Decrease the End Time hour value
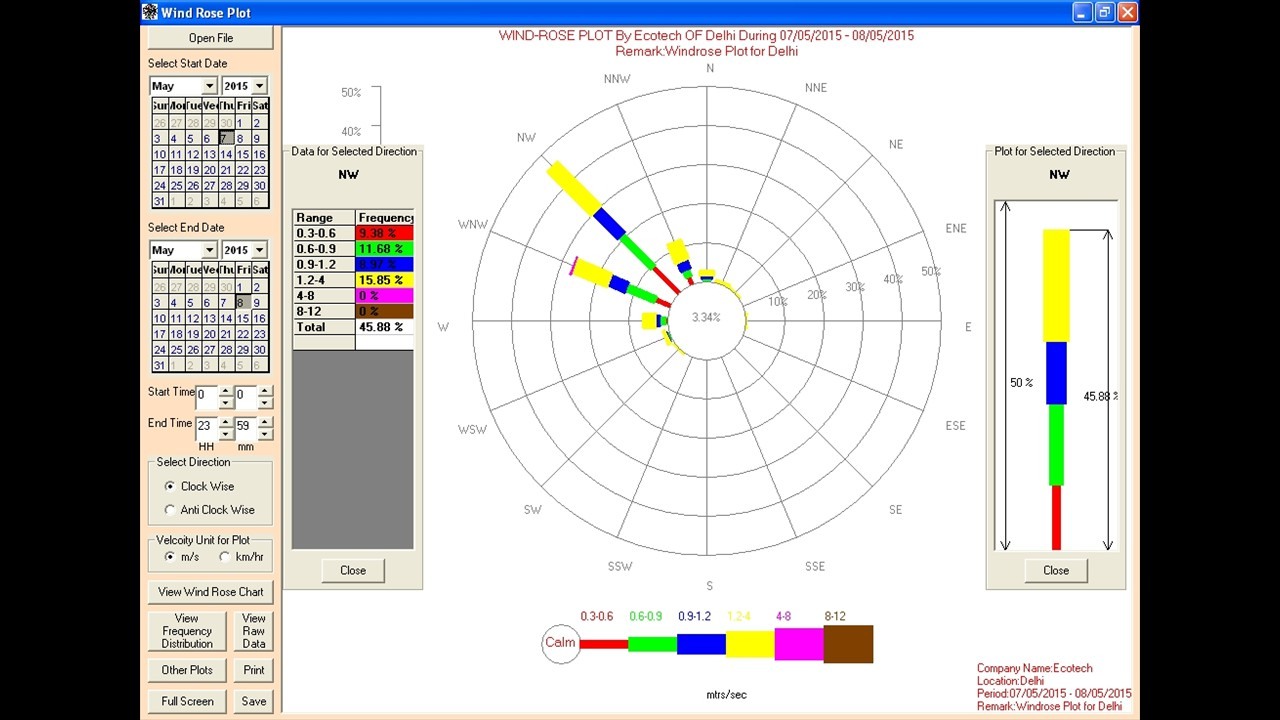Image resolution: width=1280 pixels, height=720 pixels. 226,434
